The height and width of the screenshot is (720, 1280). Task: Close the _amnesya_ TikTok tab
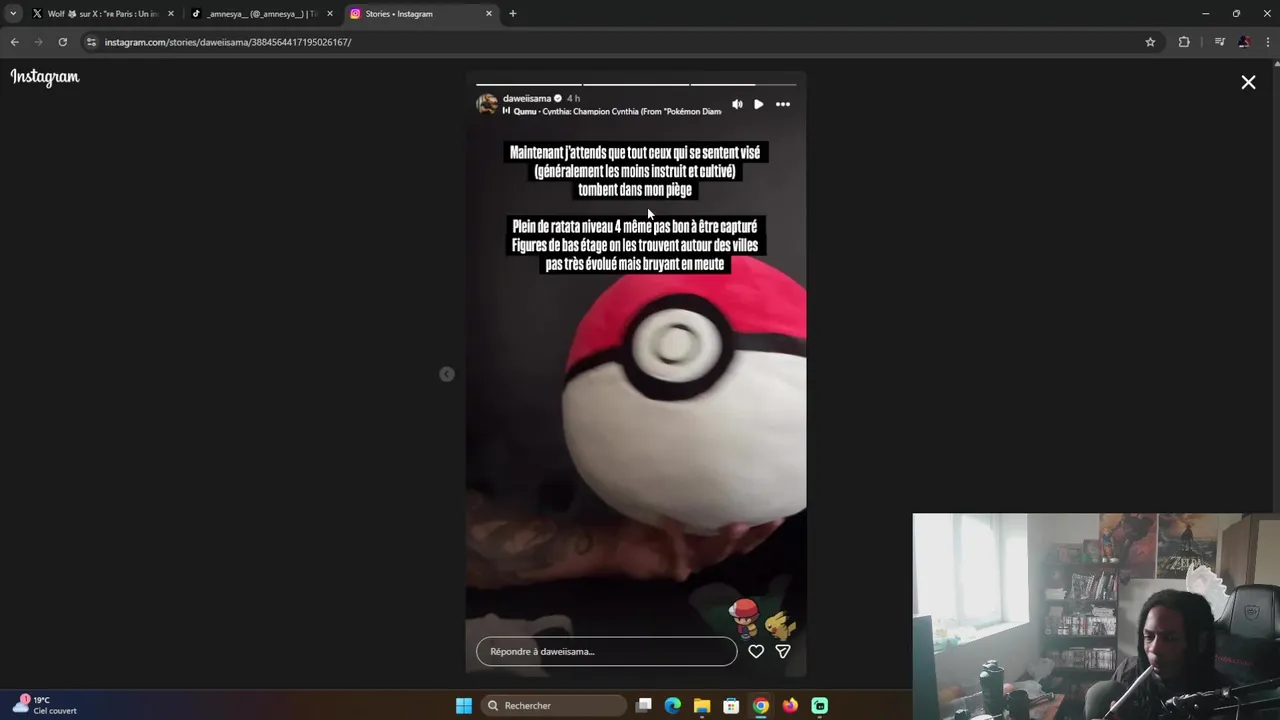tap(330, 14)
